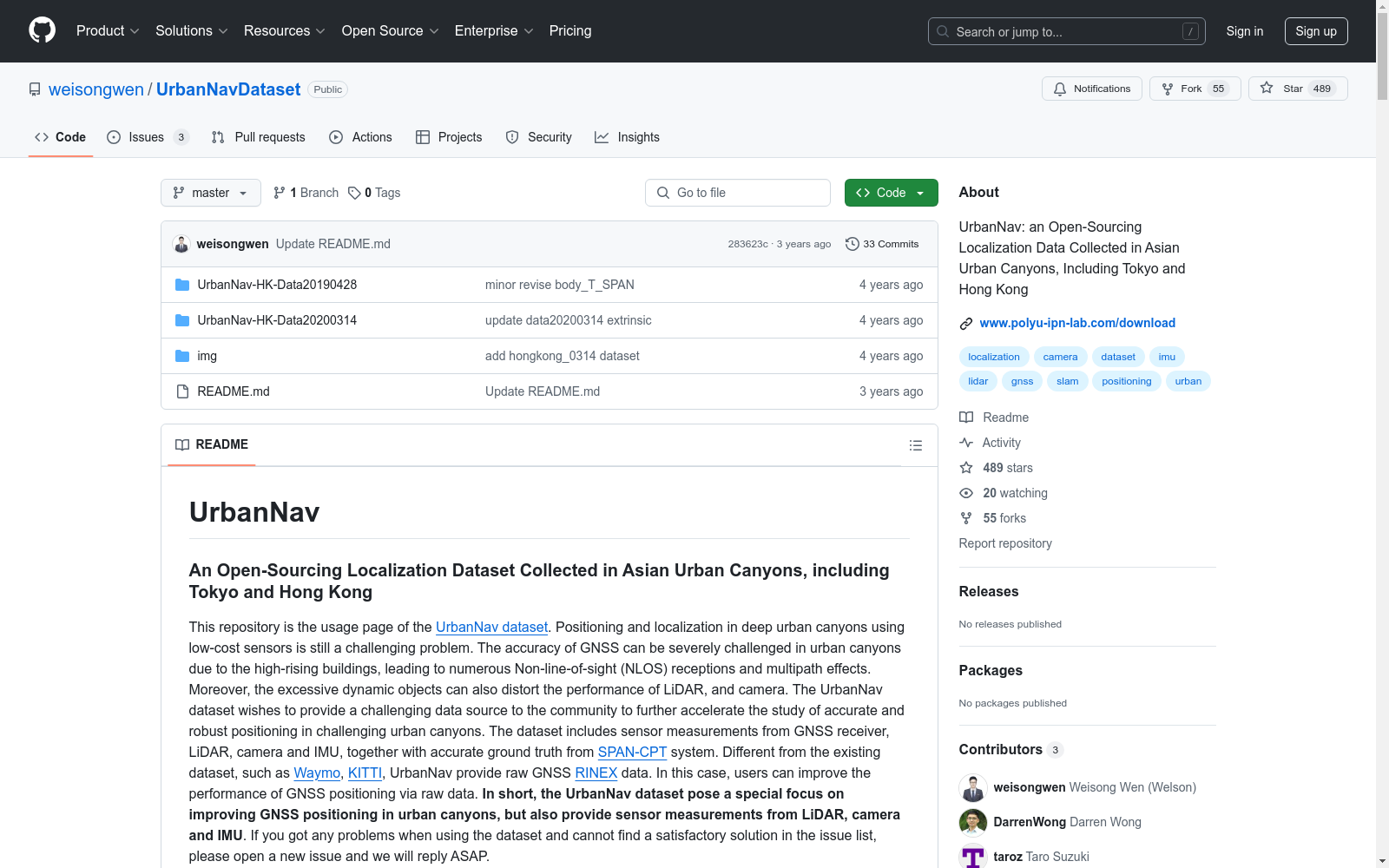Switch to the Issues tab

(148, 137)
